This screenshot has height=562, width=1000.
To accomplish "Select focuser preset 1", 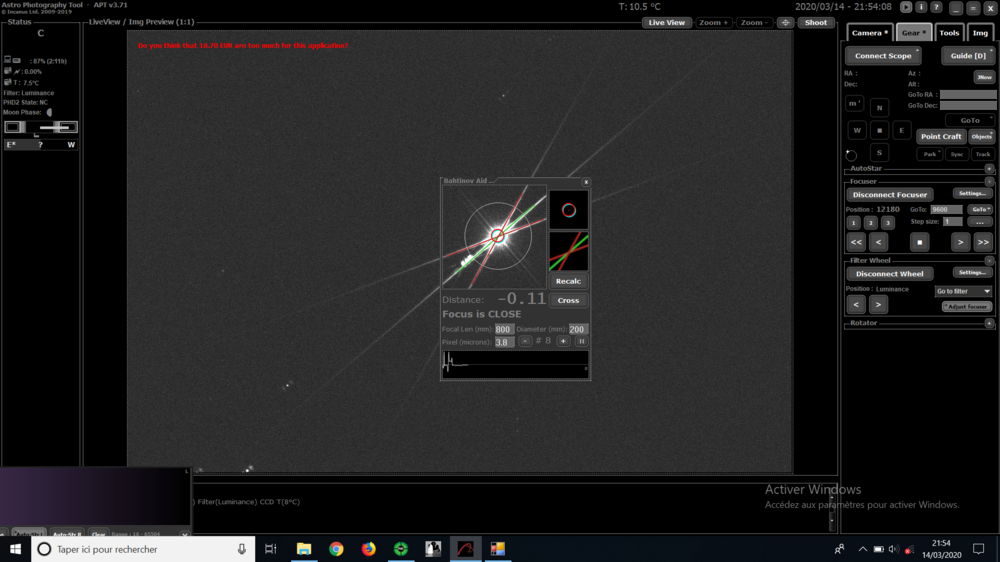I will [x=853, y=223].
